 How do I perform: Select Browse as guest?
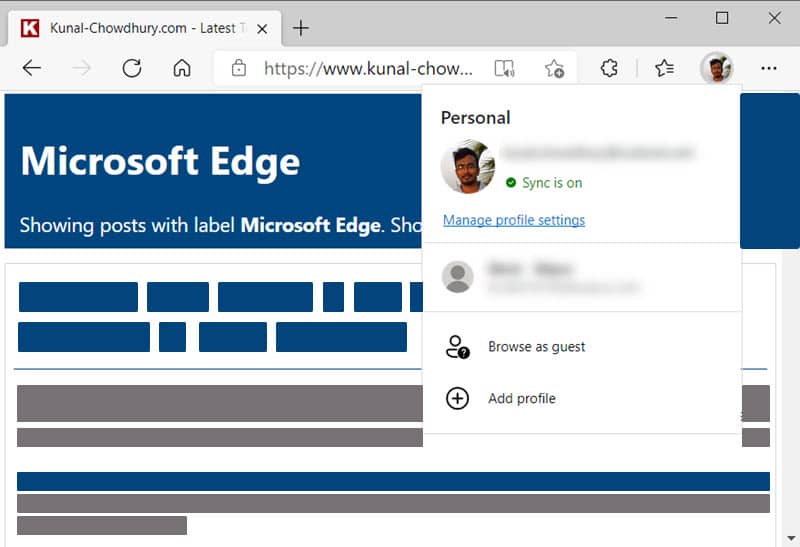(582, 346)
